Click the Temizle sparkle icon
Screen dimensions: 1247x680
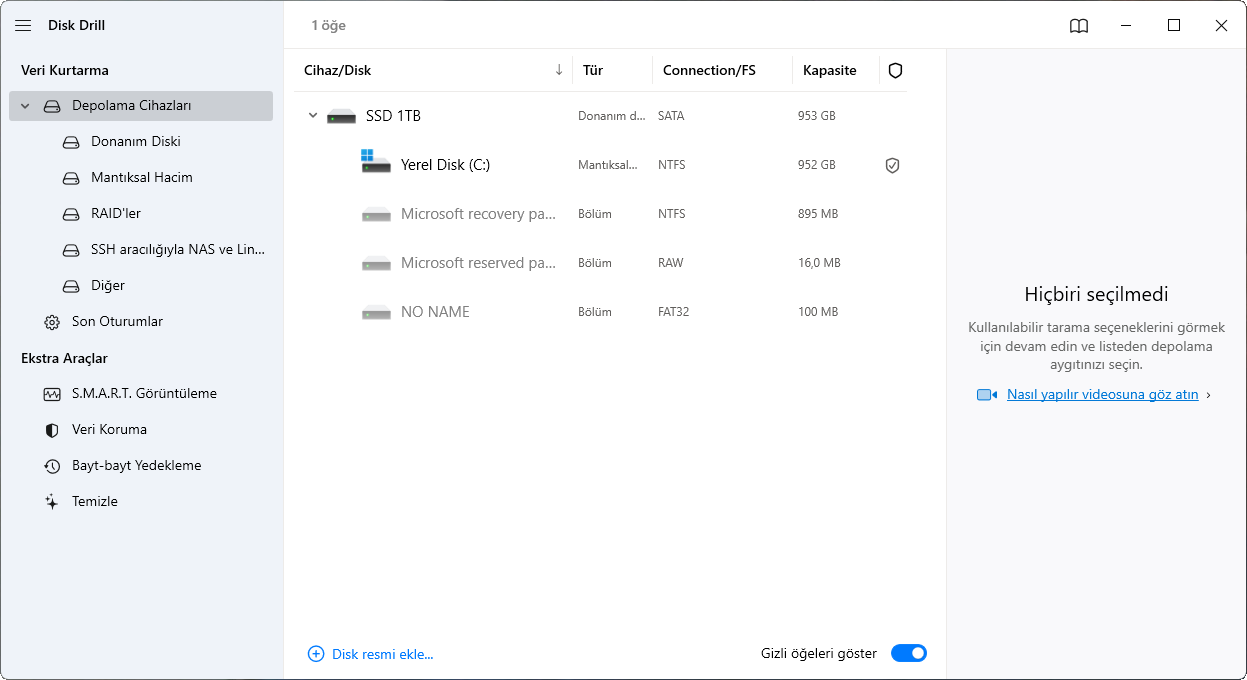tap(52, 502)
